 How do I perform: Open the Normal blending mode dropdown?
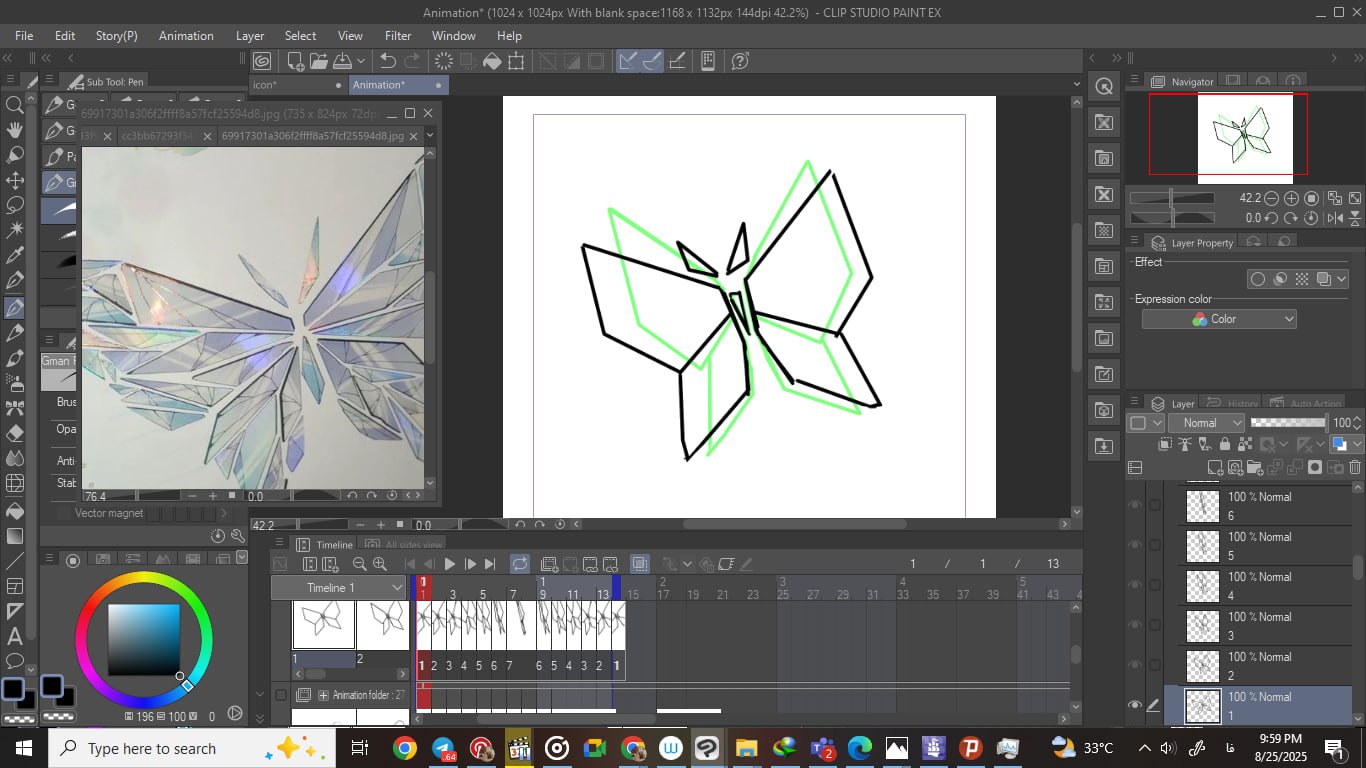1209,423
